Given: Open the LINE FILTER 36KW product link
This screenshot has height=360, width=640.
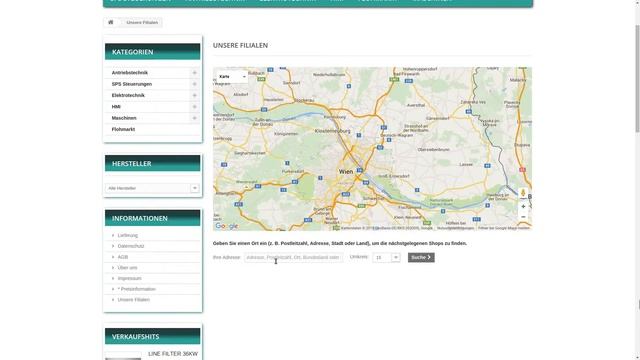Looking at the screenshot, I should 173,354.
